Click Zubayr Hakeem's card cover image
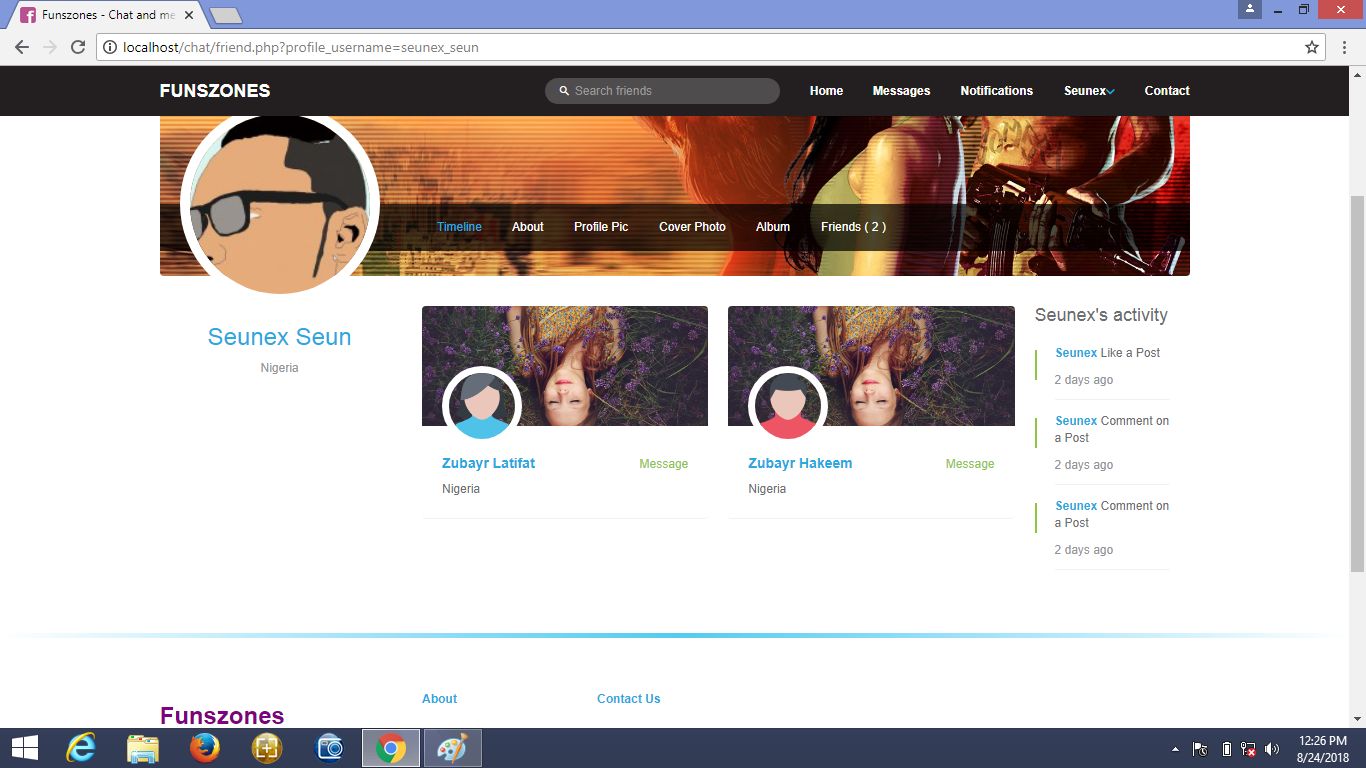 pyautogui.click(x=871, y=366)
